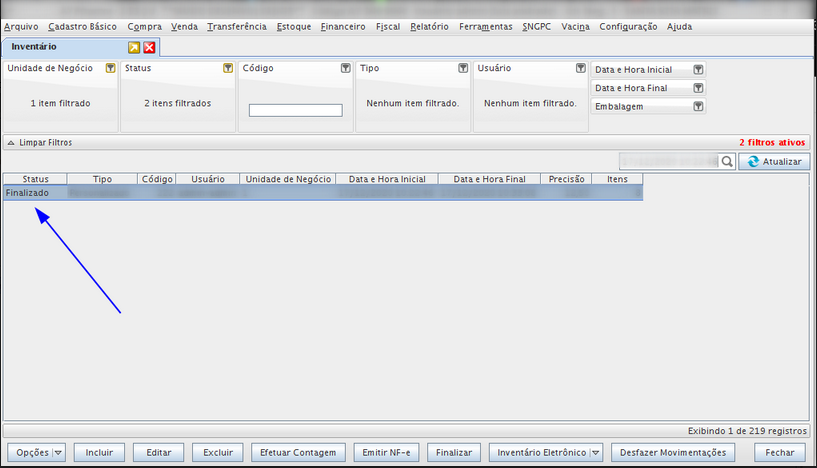Click the Unidade de Negócio filter icon
The image size is (817, 468).
pos(110,68)
